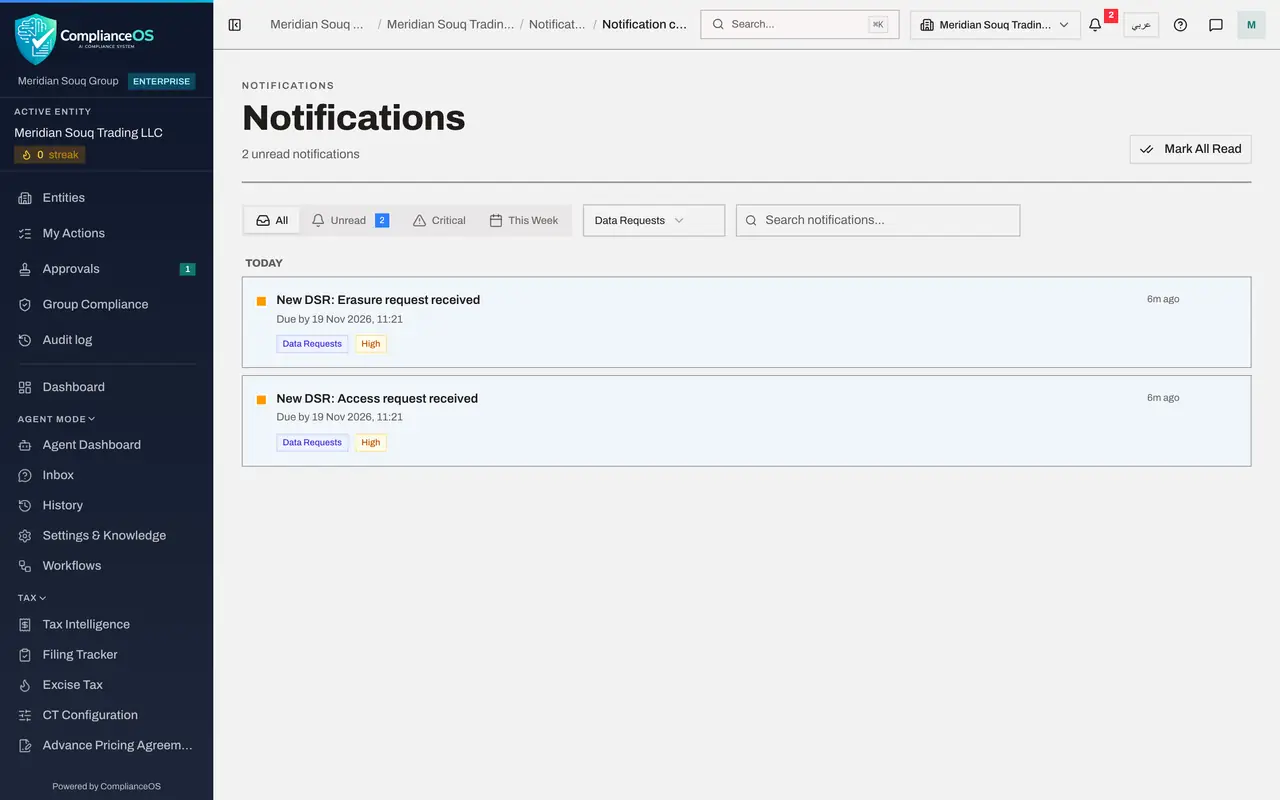Image resolution: width=1280 pixels, height=800 pixels.
Task: Open the Meridian Souq Trading entity switcher
Action: [995, 25]
